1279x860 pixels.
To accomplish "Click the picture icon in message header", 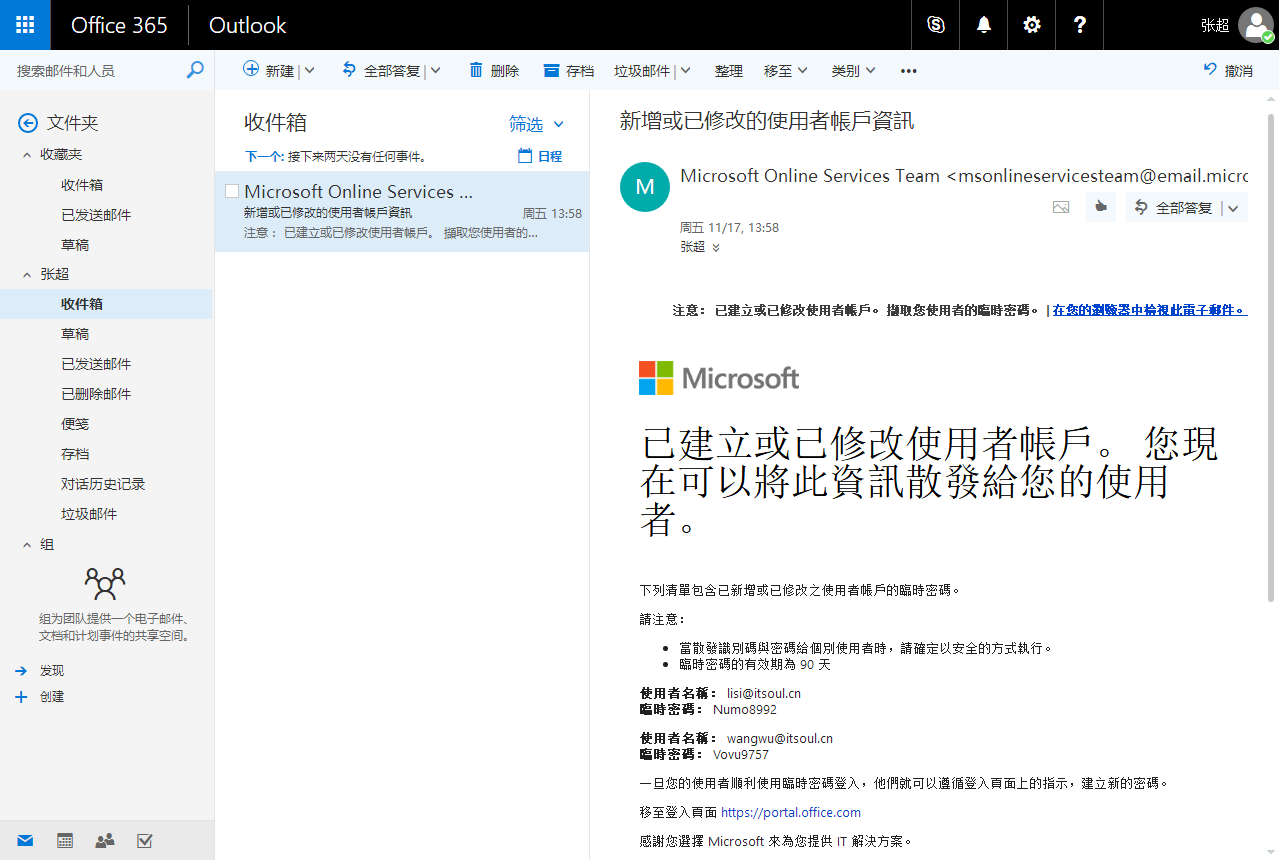I will point(1061,207).
